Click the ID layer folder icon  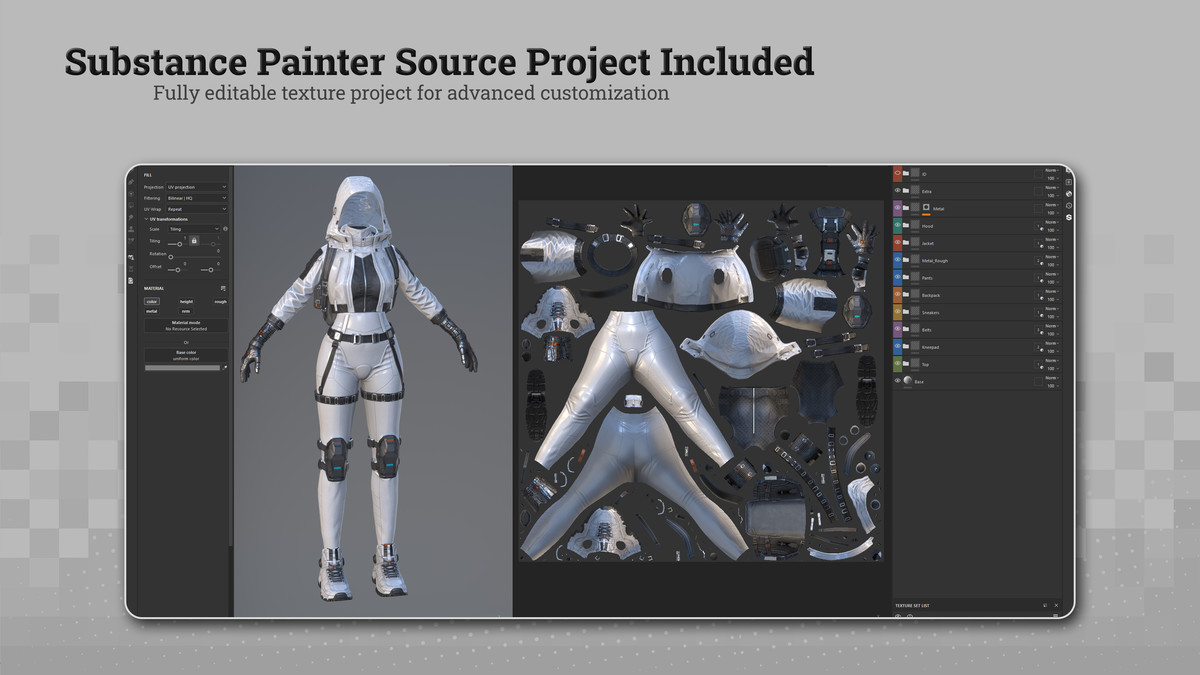pos(906,174)
